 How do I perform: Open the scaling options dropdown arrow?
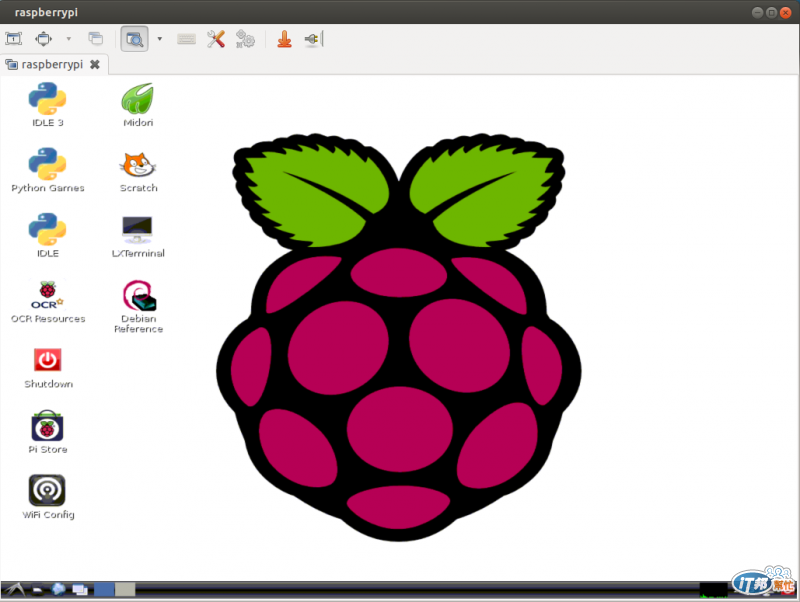[x=160, y=39]
